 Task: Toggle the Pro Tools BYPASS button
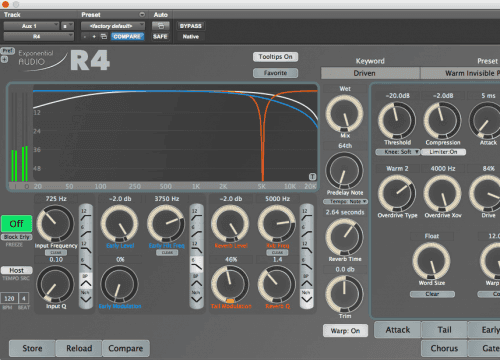pos(191,26)
